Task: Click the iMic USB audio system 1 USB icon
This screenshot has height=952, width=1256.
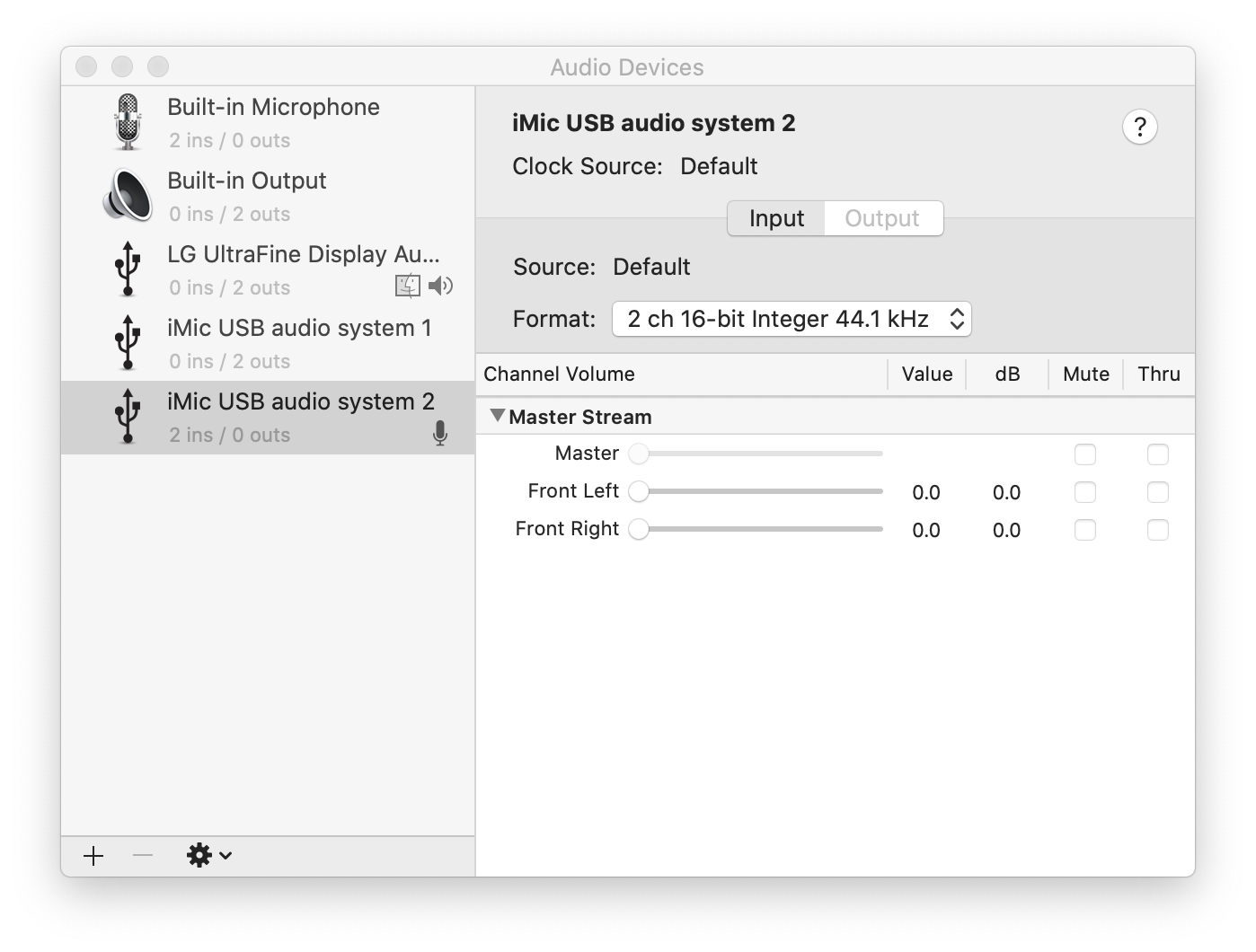Action: 128,342
